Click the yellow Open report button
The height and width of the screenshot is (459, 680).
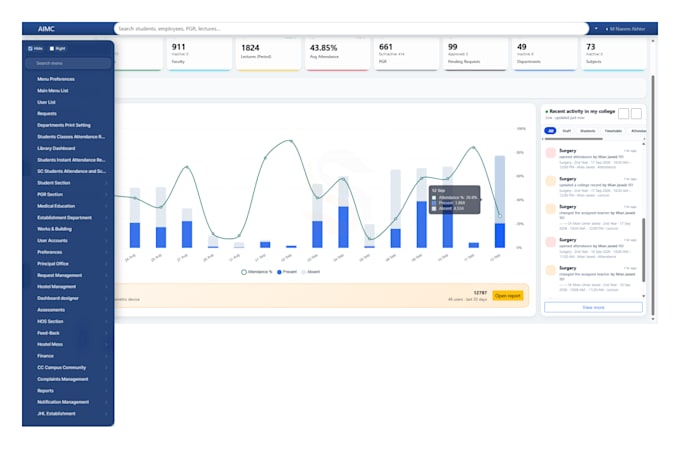pyautogui.click(x=508, y=296)
